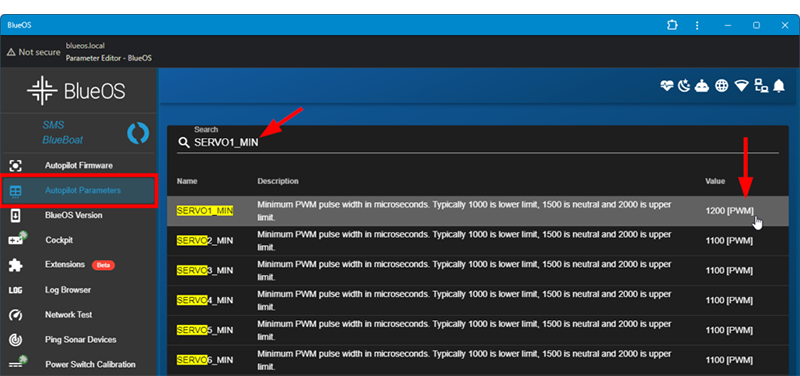Click the BlueOS Version download icon
The image size is (800, 376).
pyautogui.click(x=16, y=215)
